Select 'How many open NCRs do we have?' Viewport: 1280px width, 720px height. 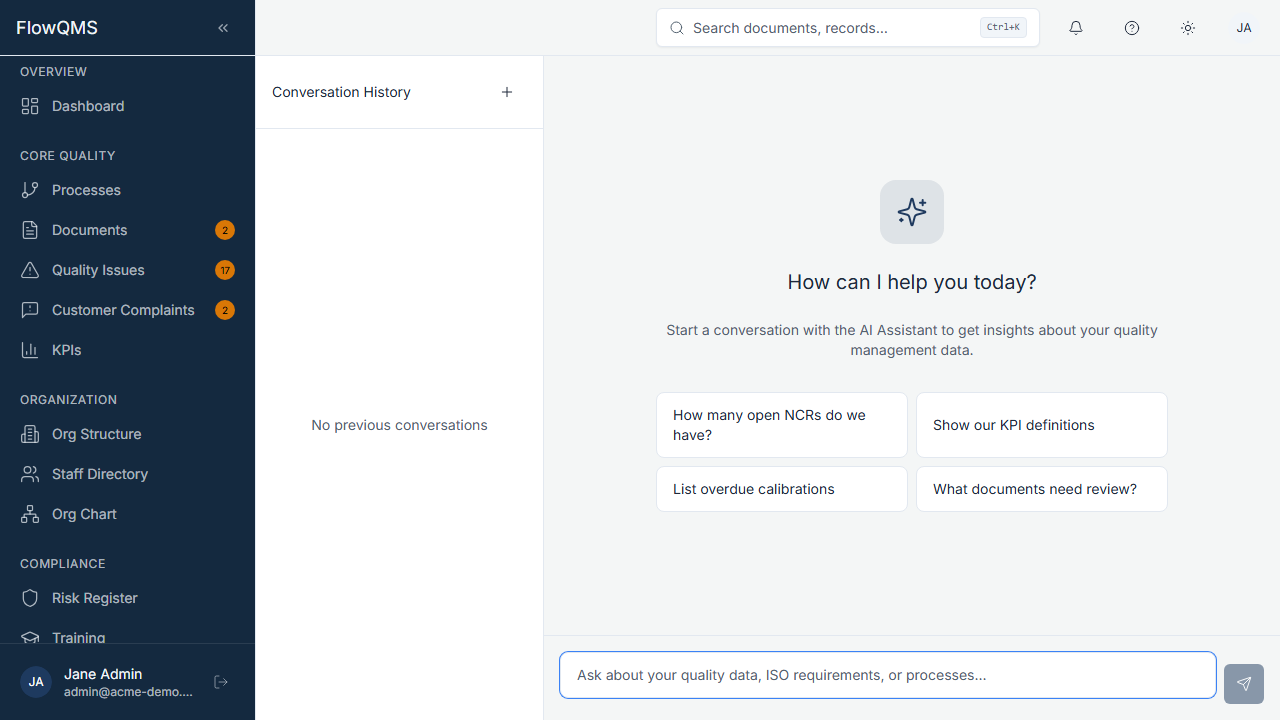[781, 424]
